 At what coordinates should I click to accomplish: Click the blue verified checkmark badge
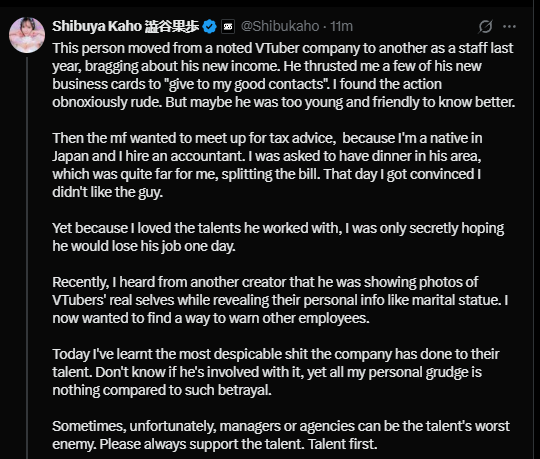click(x=209, y=27)
